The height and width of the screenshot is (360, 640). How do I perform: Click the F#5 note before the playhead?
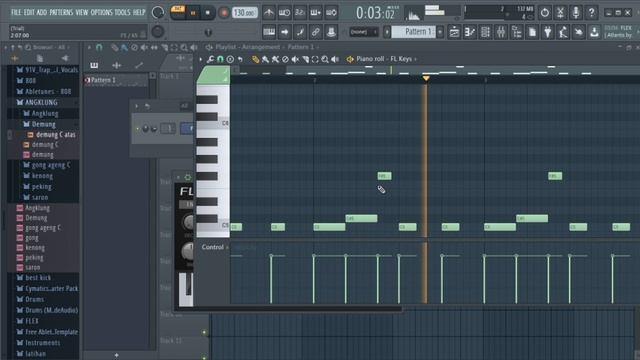[384, 176]
